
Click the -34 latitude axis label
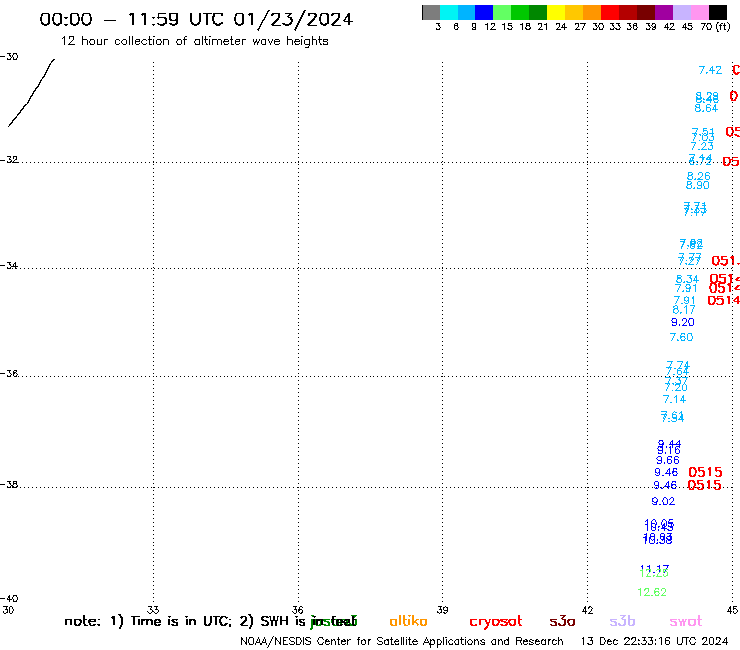pos(9,265)
